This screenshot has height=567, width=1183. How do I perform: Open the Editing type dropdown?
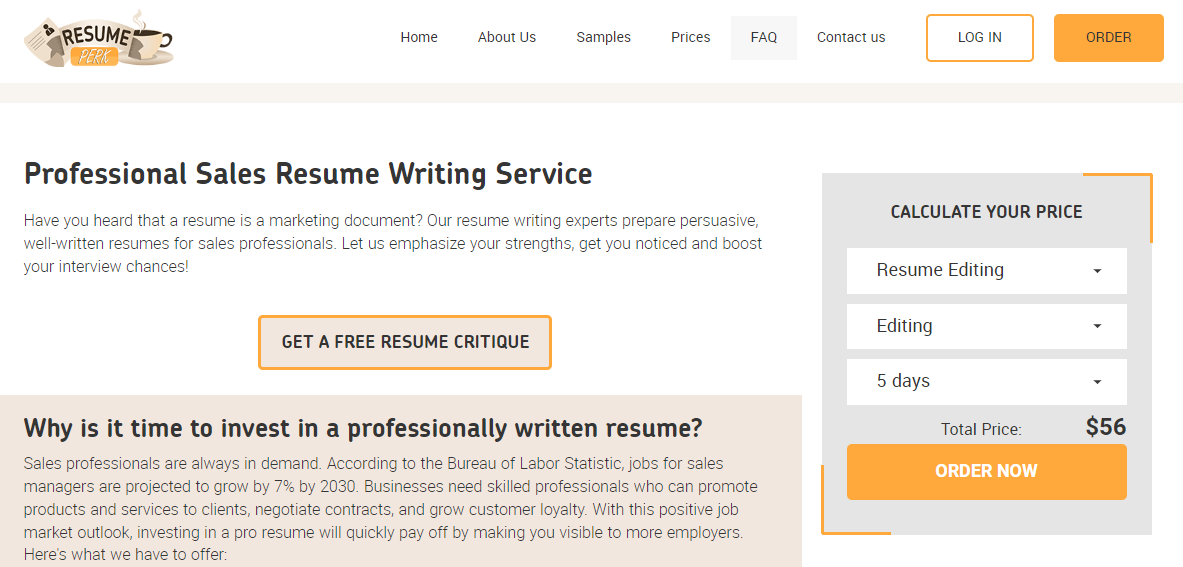tap(986, 326)
